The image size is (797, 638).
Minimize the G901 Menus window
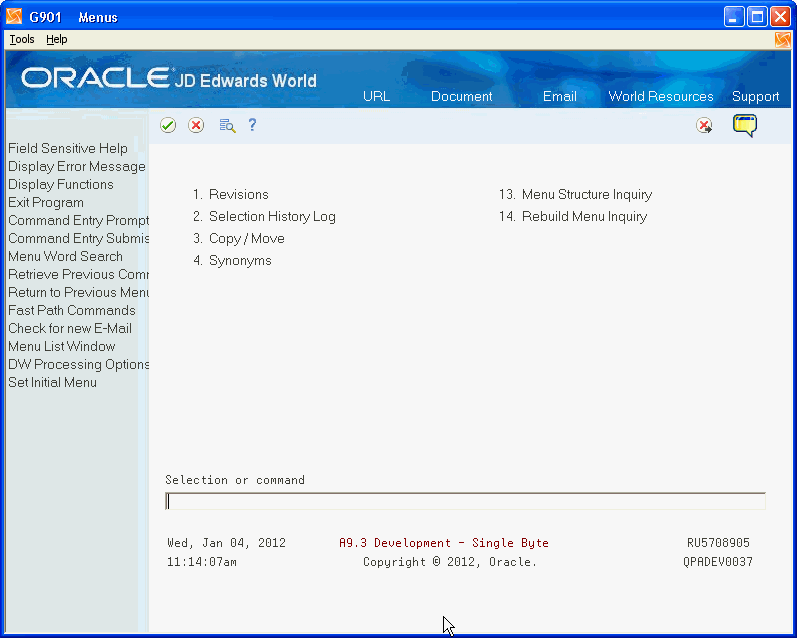click(x=733, y=17)
